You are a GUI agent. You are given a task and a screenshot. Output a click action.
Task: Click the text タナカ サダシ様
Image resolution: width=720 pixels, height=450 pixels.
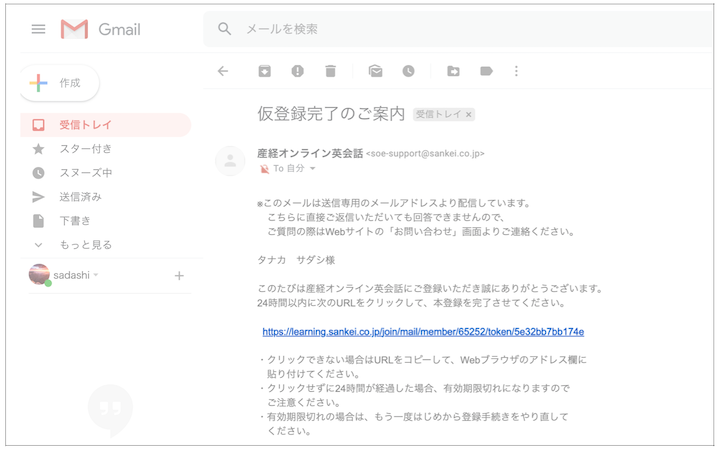pos(296,260)
